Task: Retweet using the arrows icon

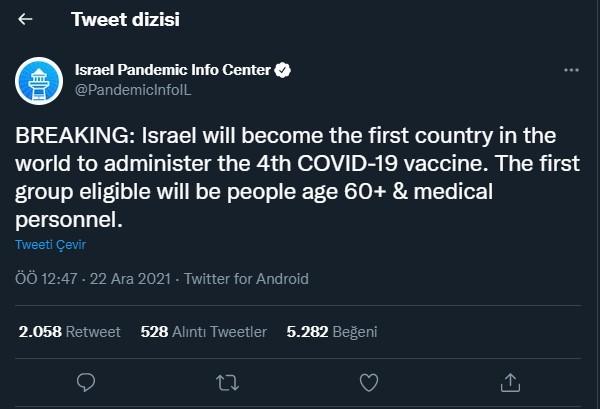Action: point(228,381)
